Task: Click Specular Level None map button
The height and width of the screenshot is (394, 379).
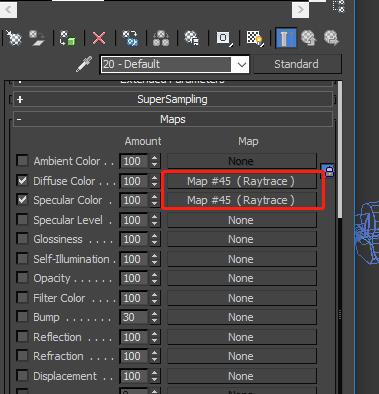Action: 241,220
